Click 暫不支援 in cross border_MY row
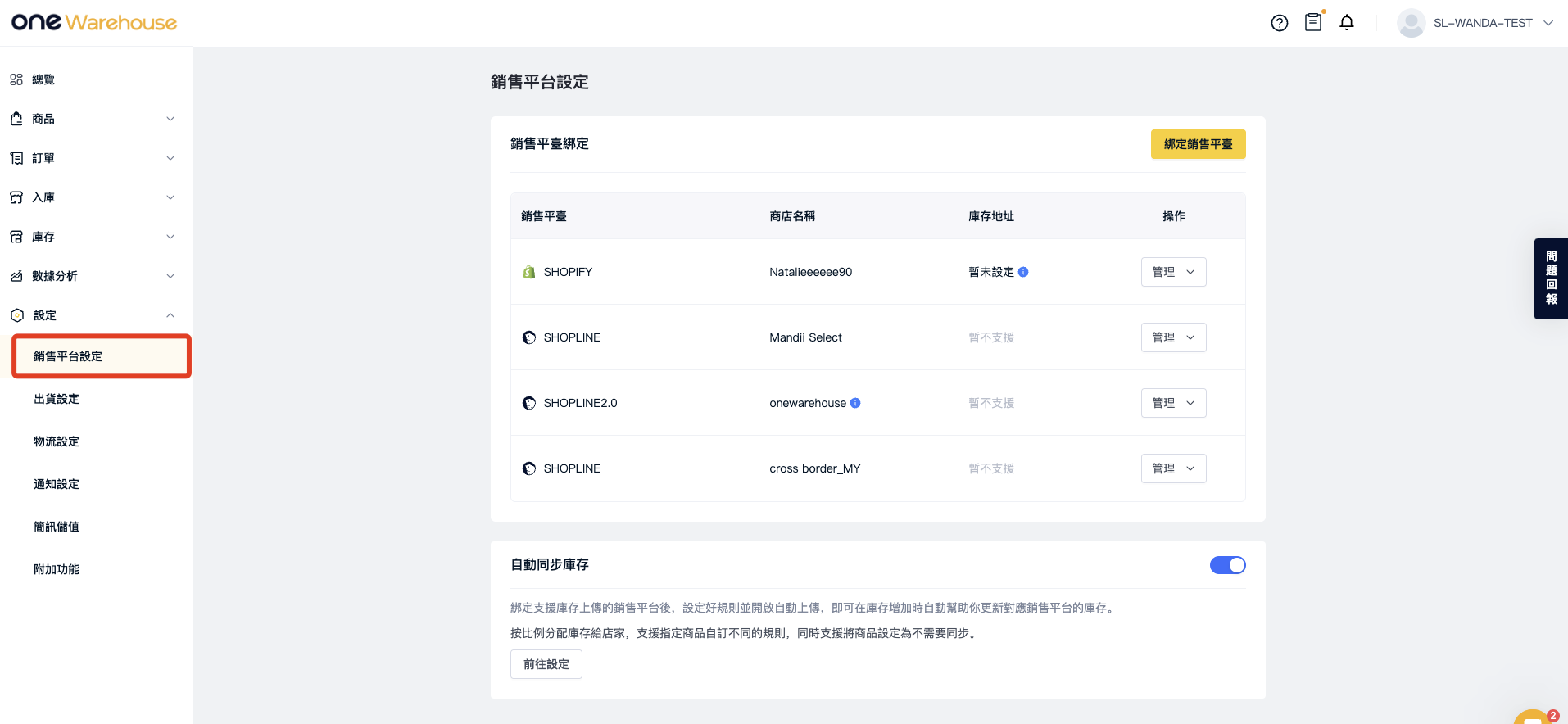 click(991, 468)
